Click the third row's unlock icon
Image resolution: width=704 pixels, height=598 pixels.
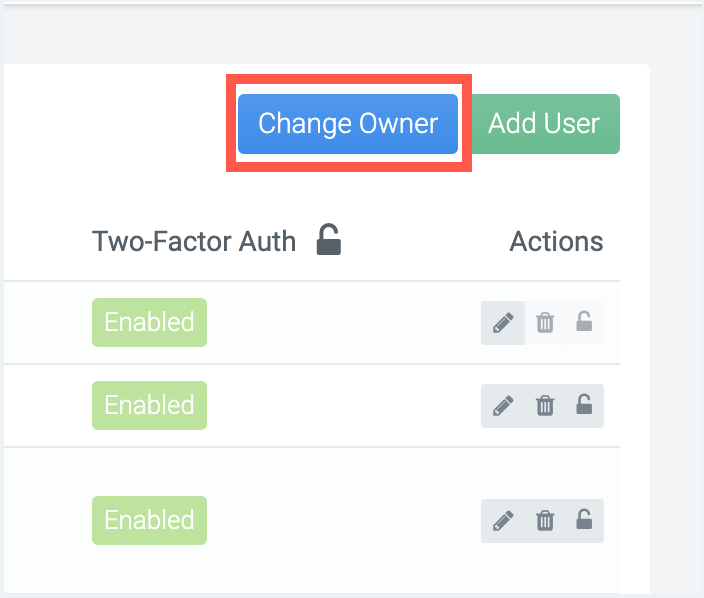[584, 519]
